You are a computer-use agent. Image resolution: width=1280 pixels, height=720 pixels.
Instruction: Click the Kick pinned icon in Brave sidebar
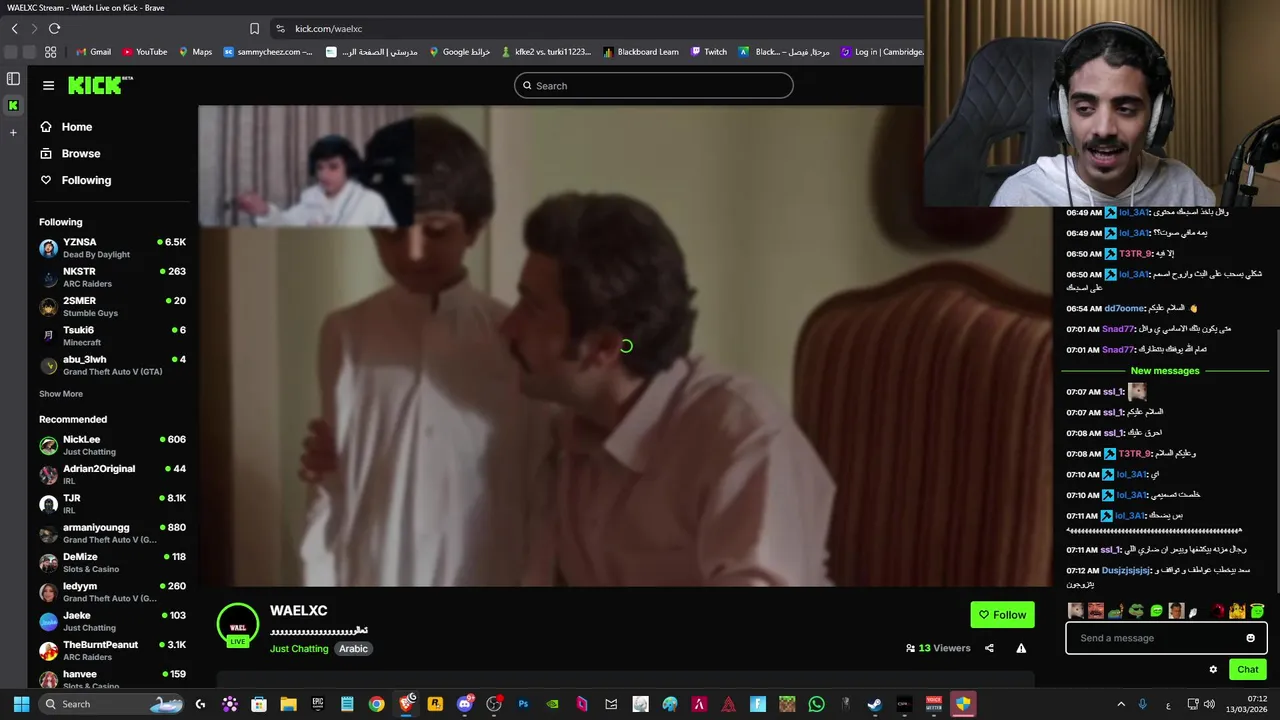(x=13, y=105)
